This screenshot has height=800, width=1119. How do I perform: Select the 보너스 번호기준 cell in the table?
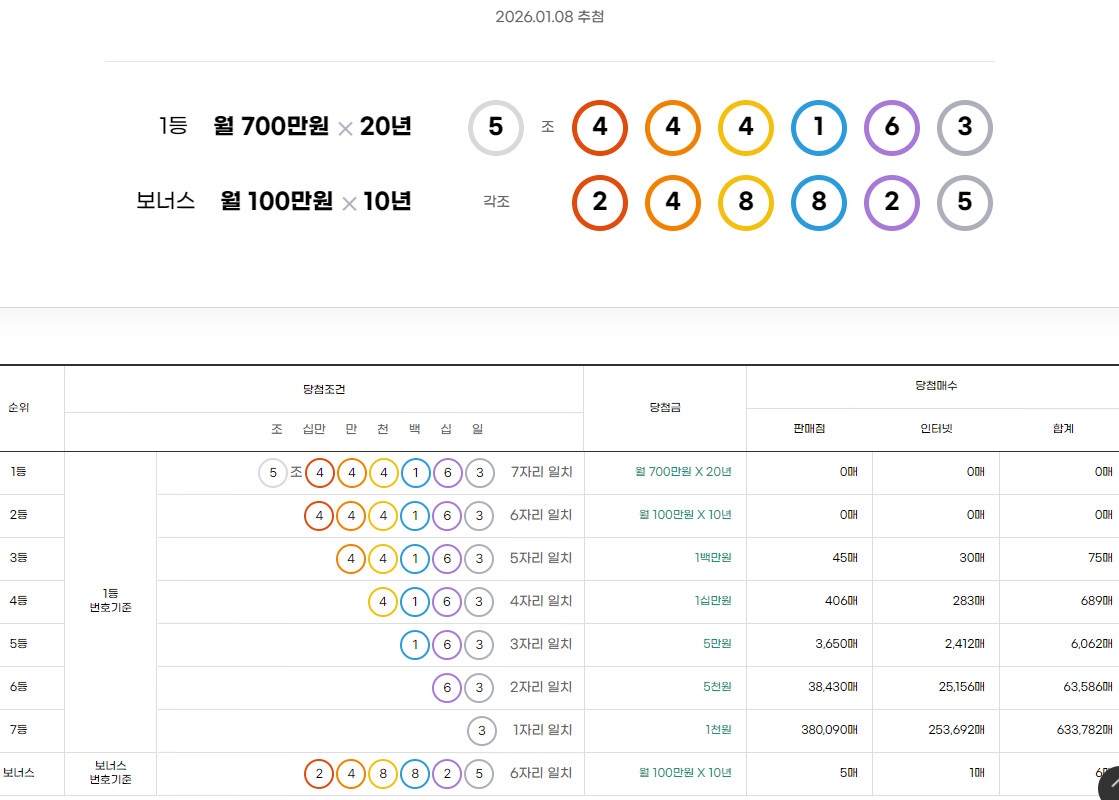pyautogui.click(x=110, y=773)
